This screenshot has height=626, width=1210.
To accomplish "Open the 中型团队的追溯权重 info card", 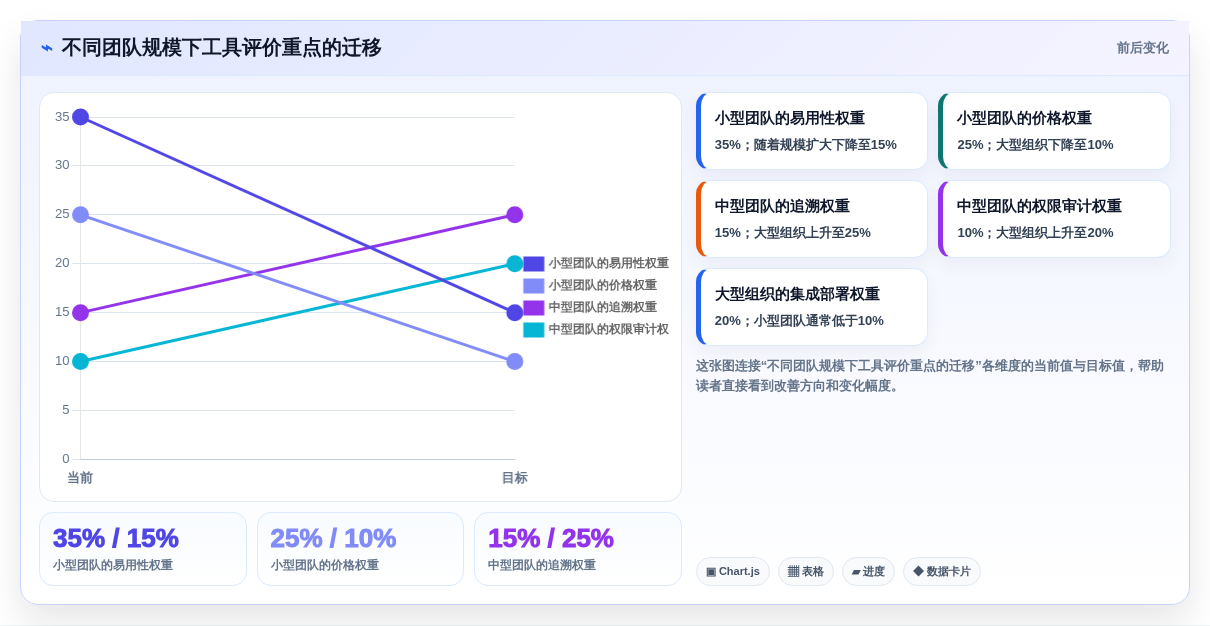I will coord(812,219).
